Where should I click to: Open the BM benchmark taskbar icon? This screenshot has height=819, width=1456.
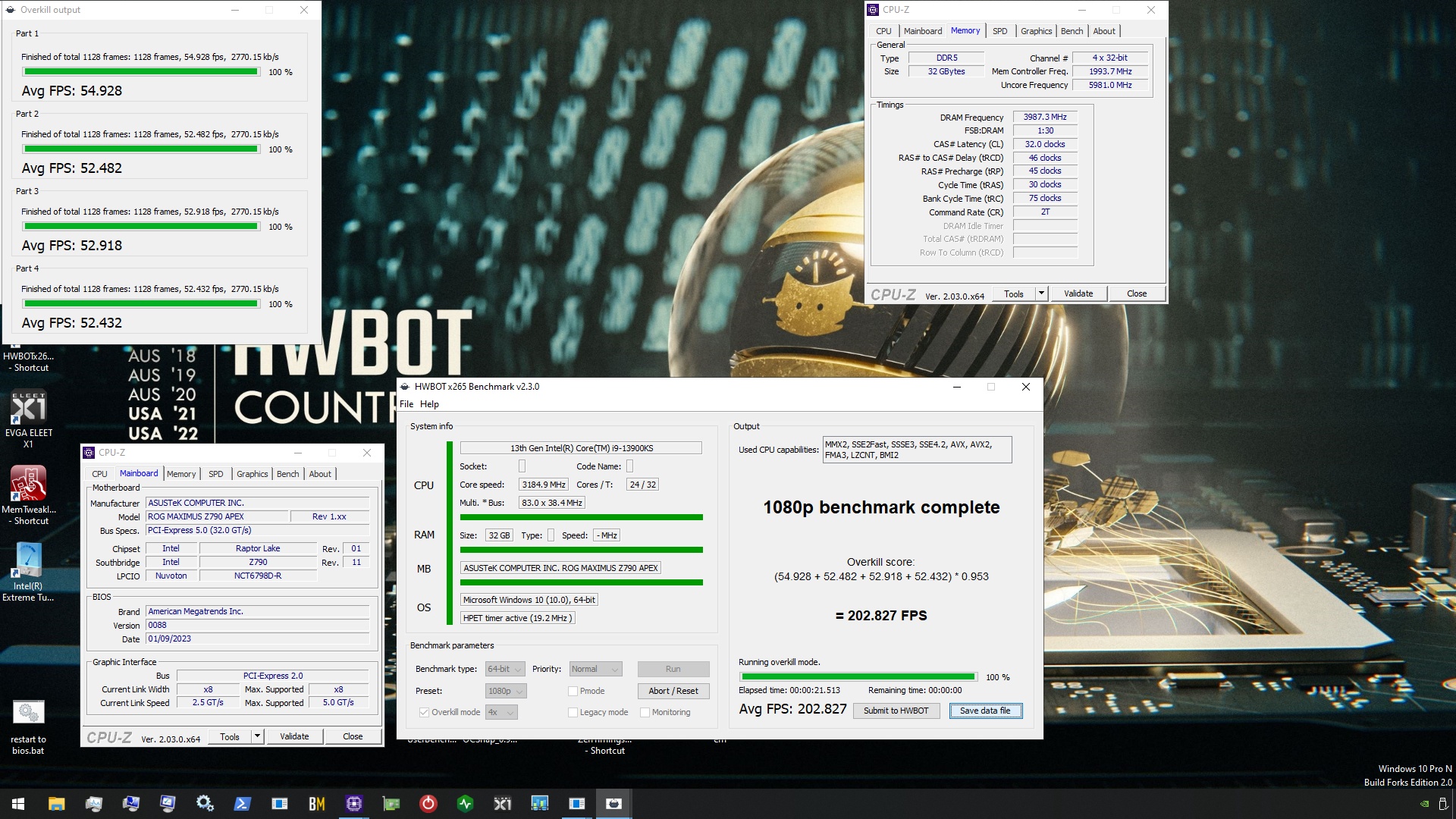point(316,804)
